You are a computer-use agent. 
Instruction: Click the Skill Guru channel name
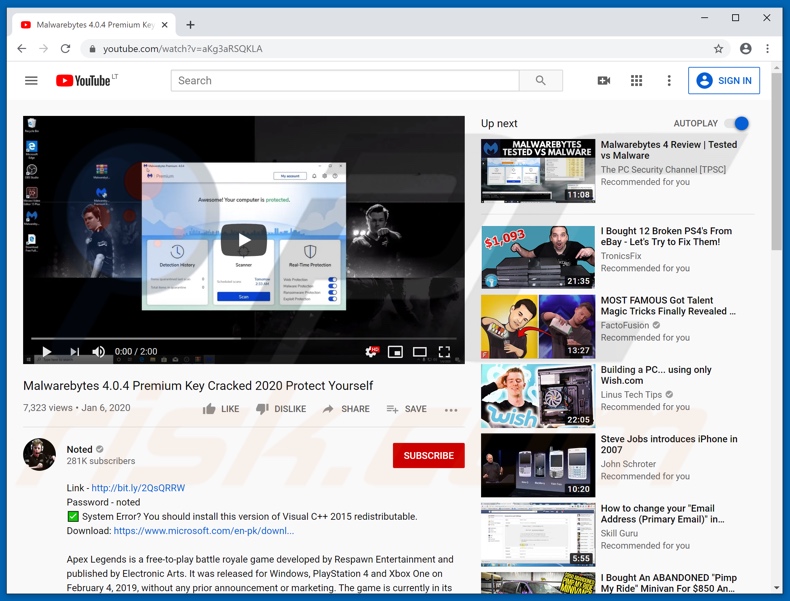click(619, 533)
